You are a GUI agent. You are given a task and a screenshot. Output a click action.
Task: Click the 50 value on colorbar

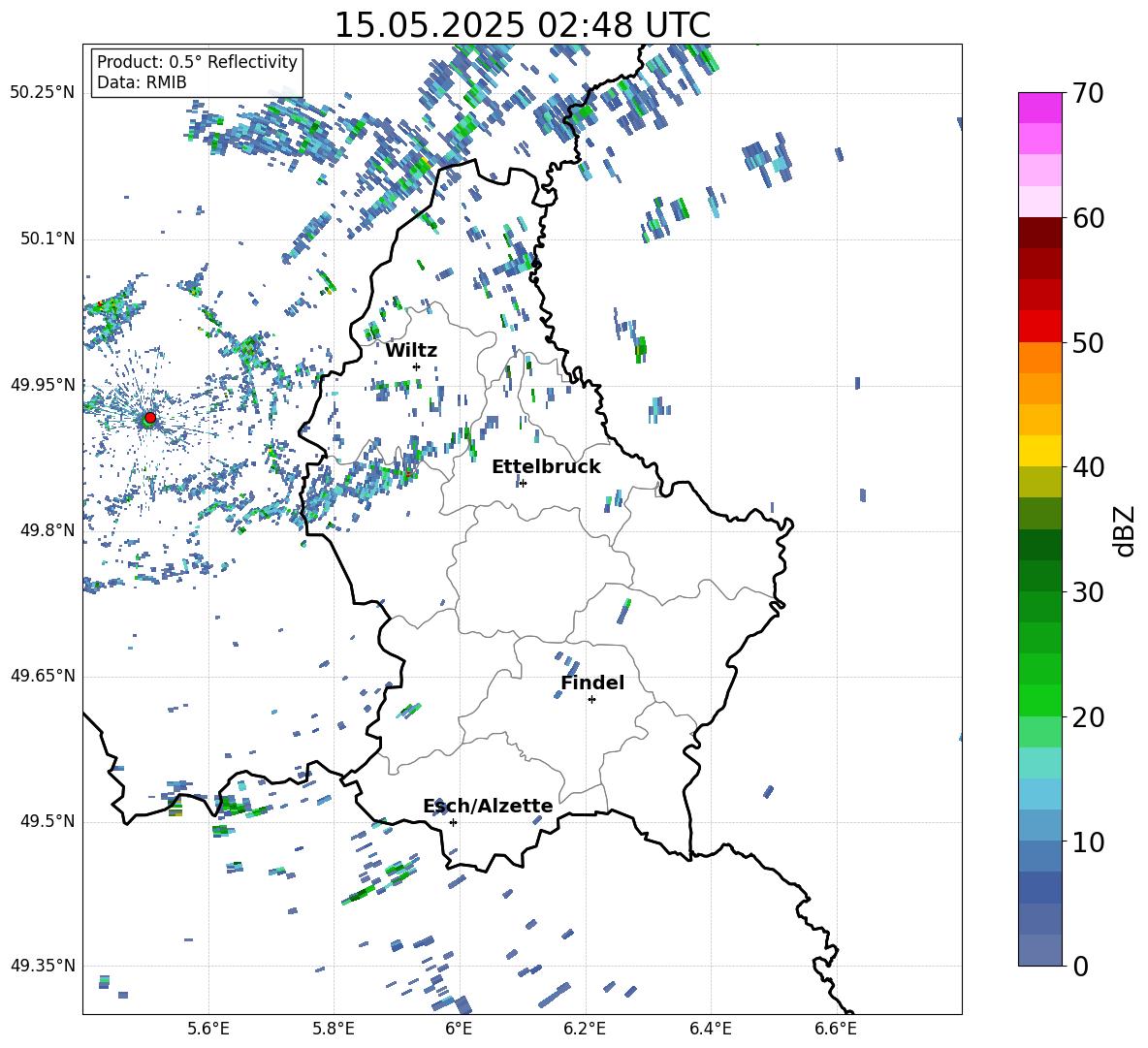point(1088,343)
